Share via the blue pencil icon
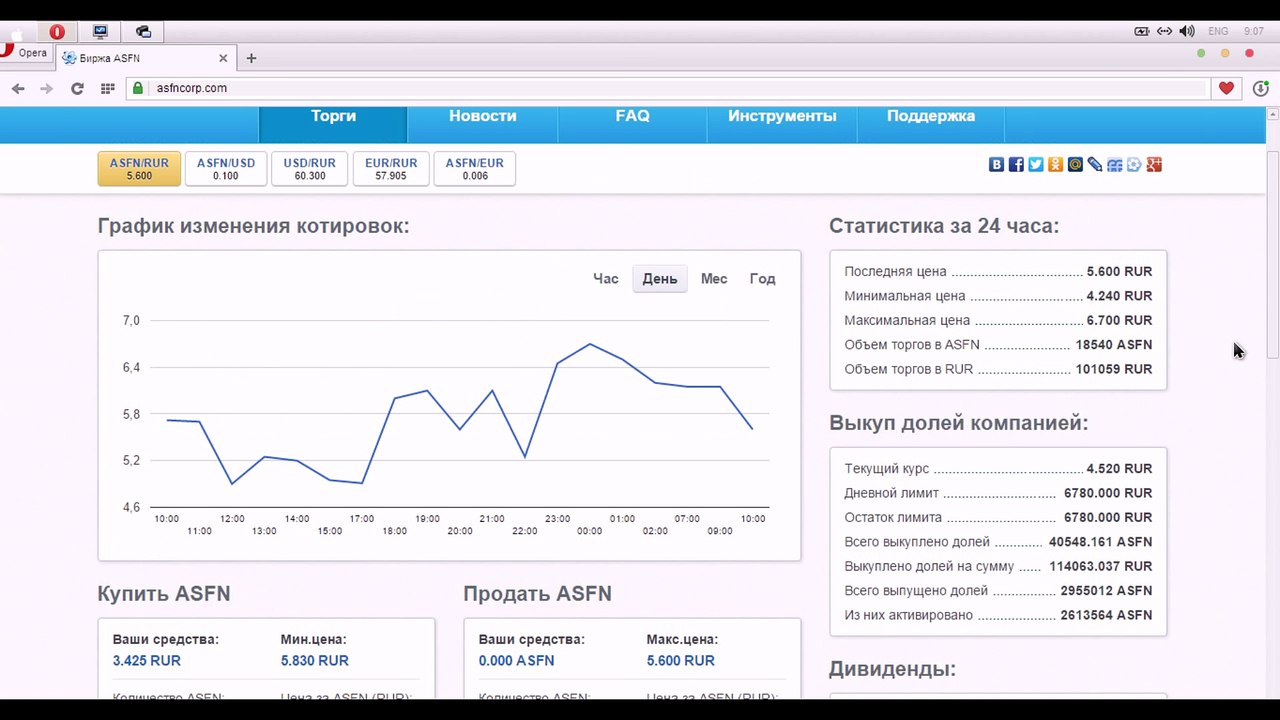 pos(1095,165)
